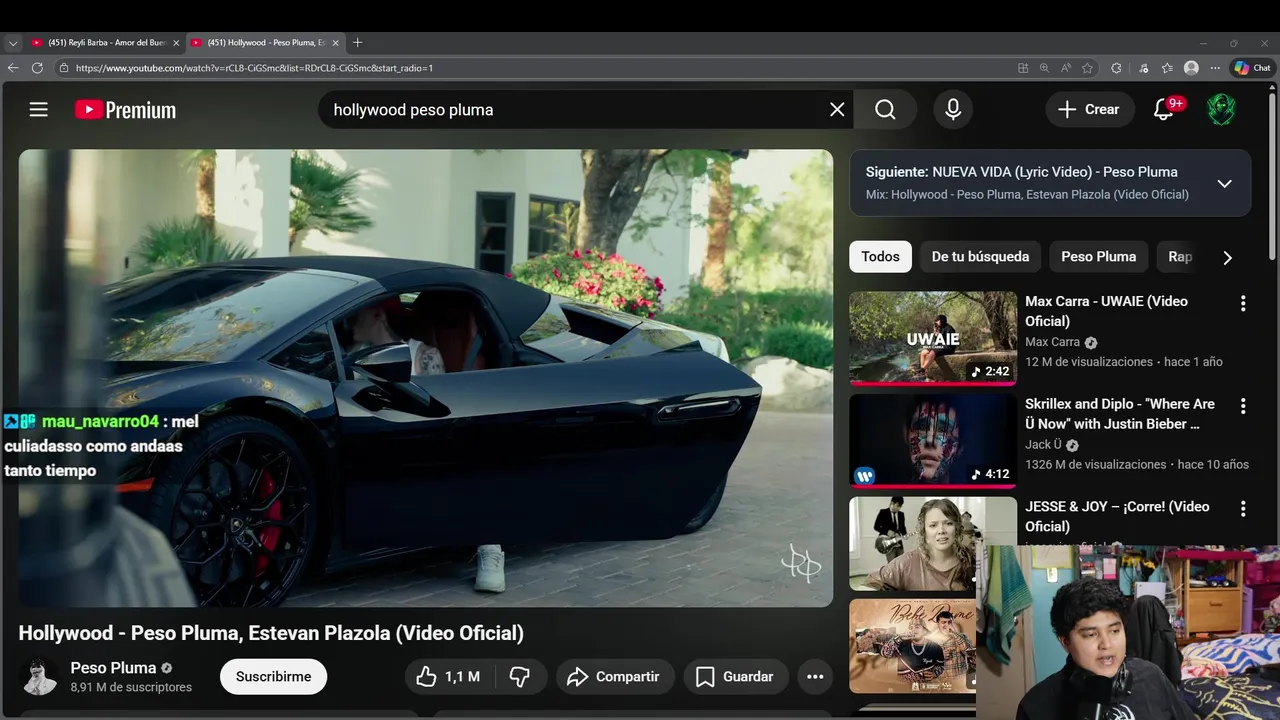
Task: Click the Compartir share button
Action: point(615,677)
